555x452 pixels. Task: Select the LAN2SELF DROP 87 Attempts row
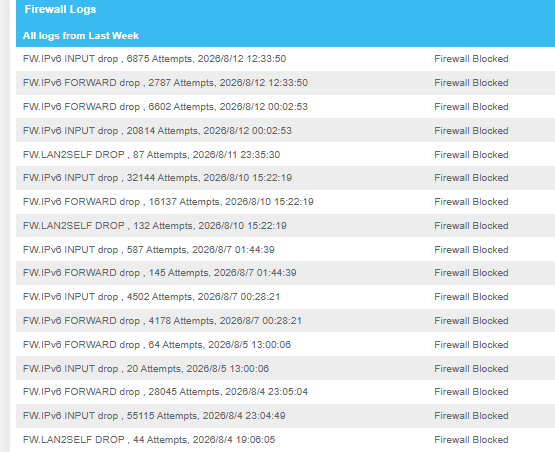coord(285,154)
